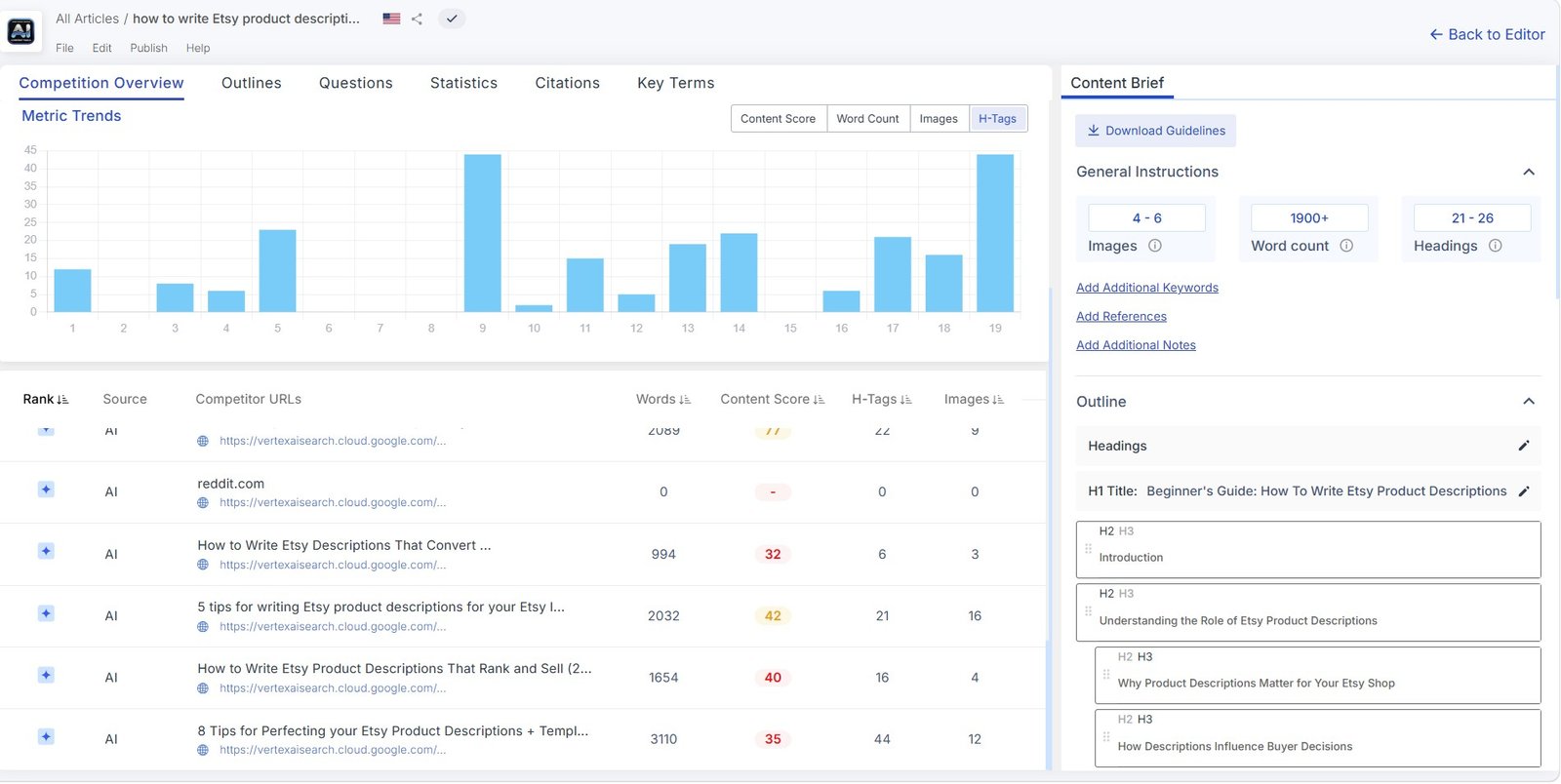Show Content Score metric trend
The image size is (1561, 784).
pyautogui.click(x=778, y=119)
